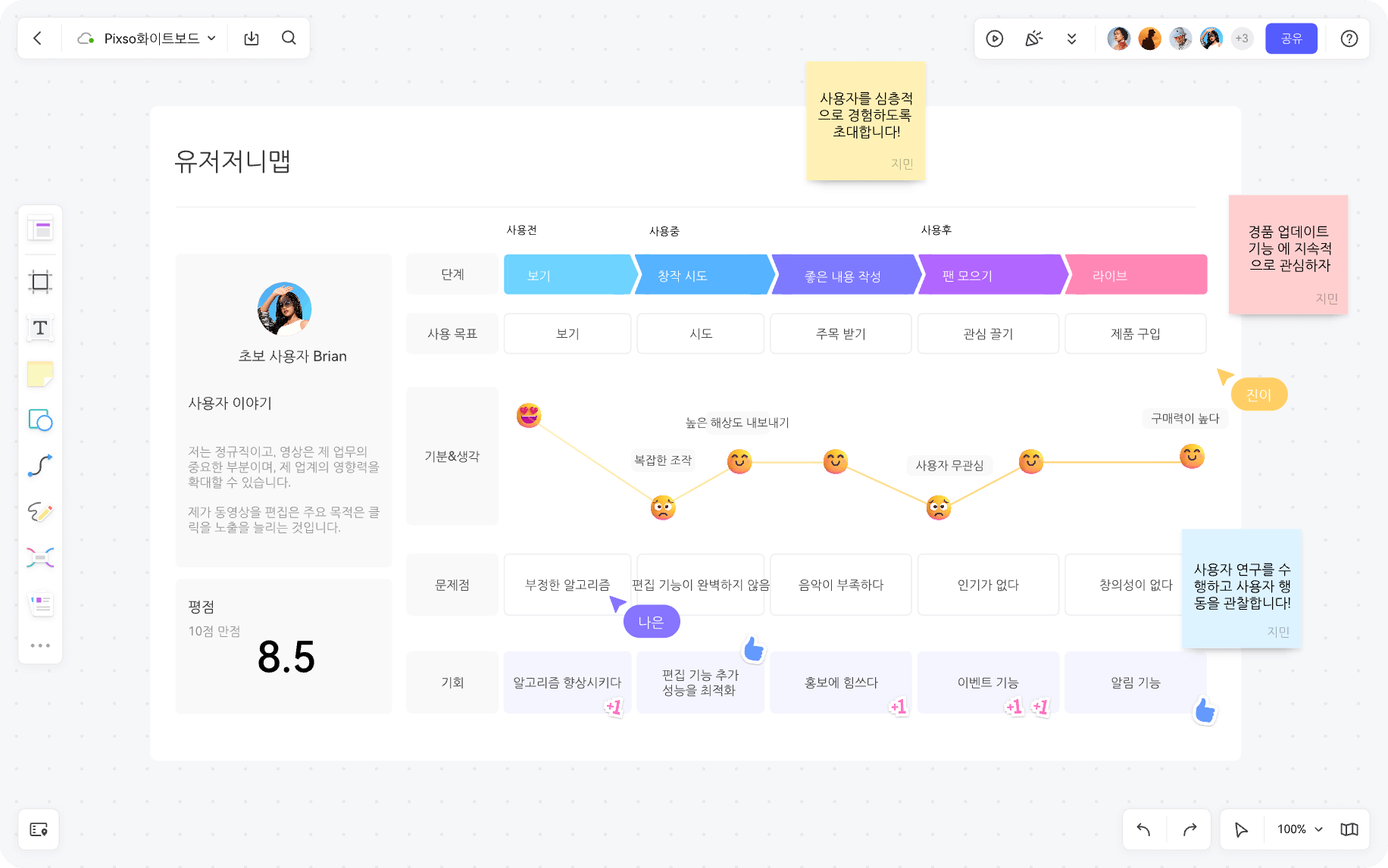The image size is (1388, 868).
Task: Click the Brian persona profile photo
Action: pyautogui.click(x=284, y=309)
